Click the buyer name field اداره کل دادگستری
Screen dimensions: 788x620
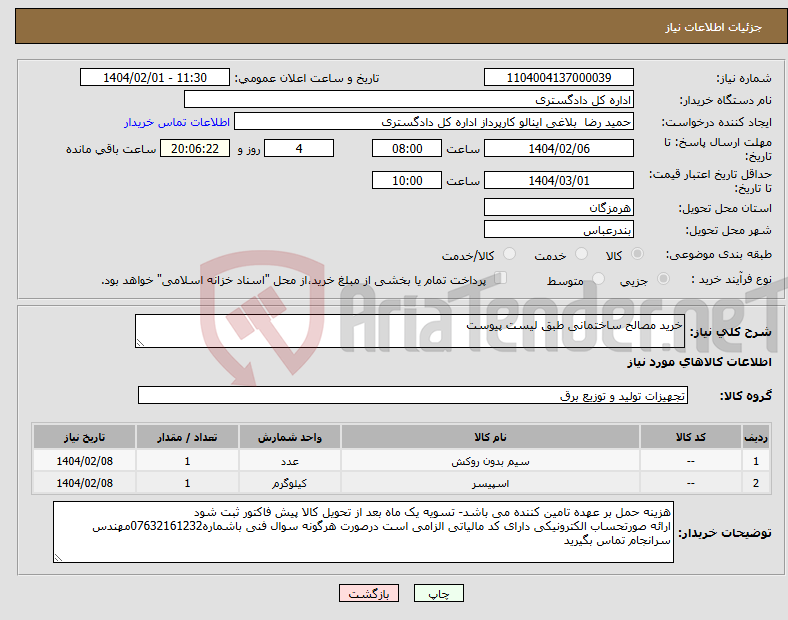click(x=409, y=99)
